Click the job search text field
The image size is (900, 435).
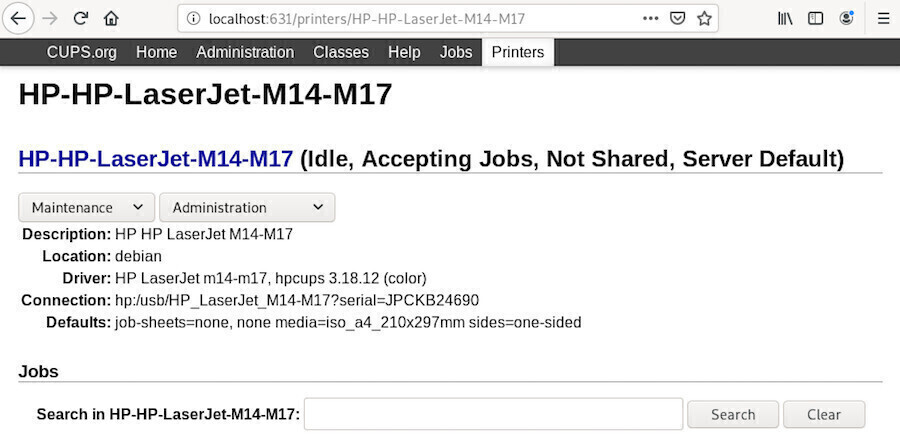point(493,414)
